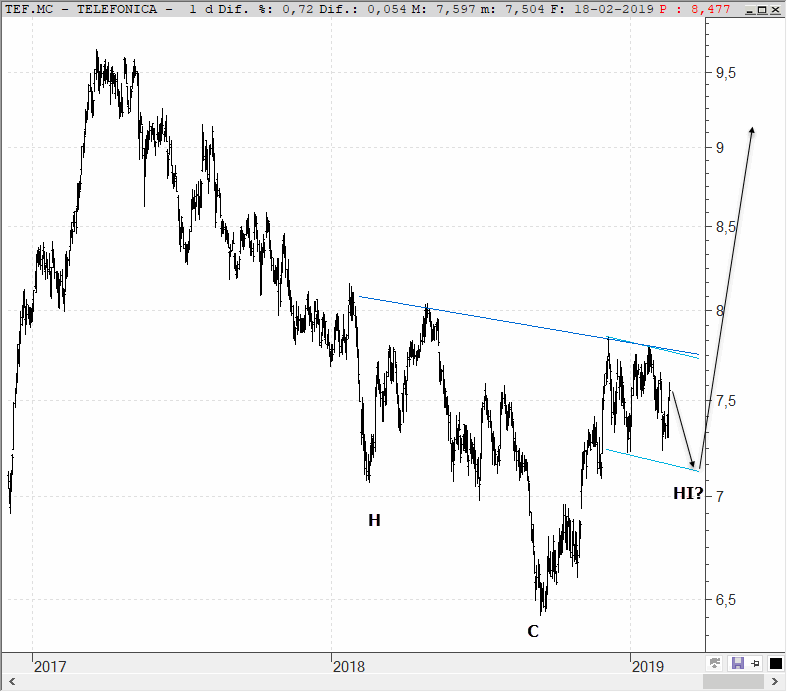Click the 'Dif.: 0,054' value in header

[362, 9]
